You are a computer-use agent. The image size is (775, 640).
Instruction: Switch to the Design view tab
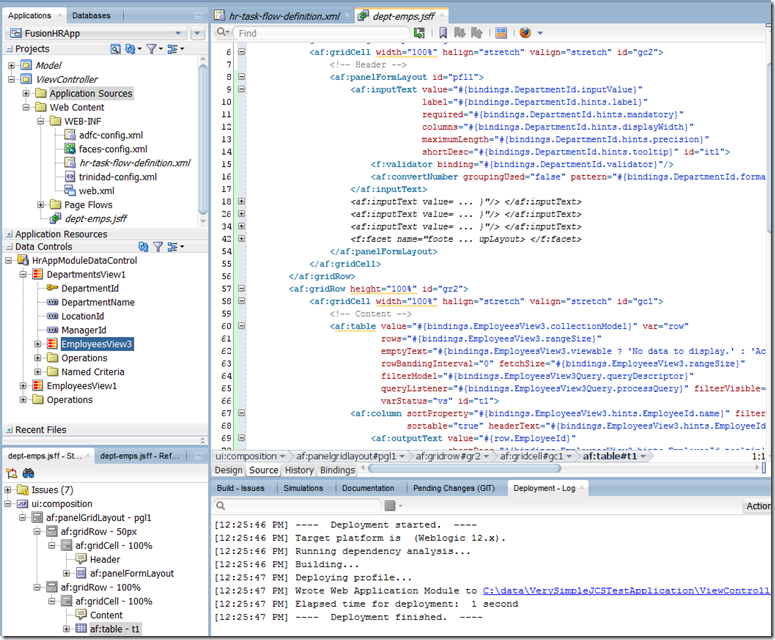point(228,470)
